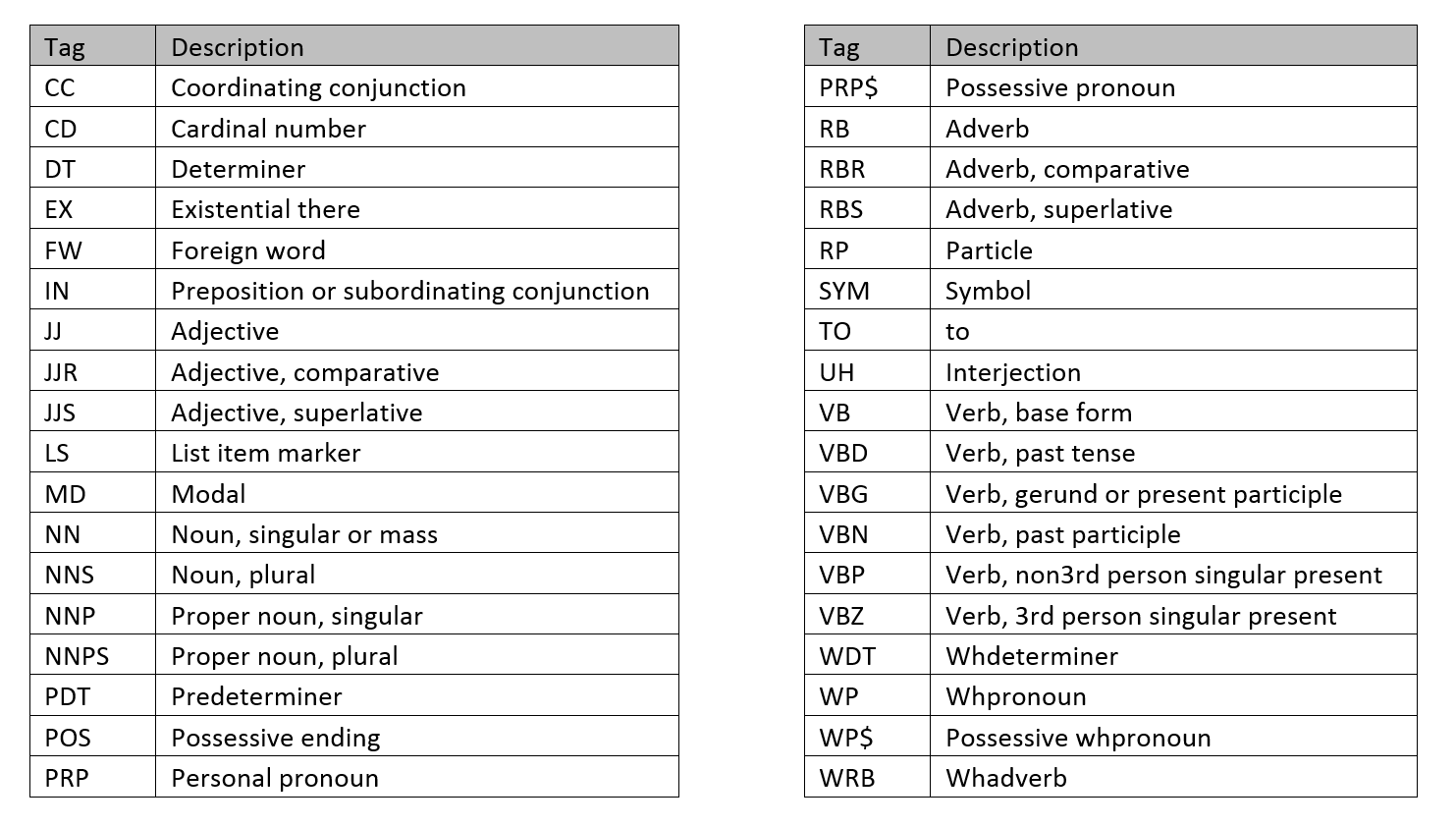Select the 'Possessive ending' description cell
The image size is (1456, 826).
(x=275, y=738)
